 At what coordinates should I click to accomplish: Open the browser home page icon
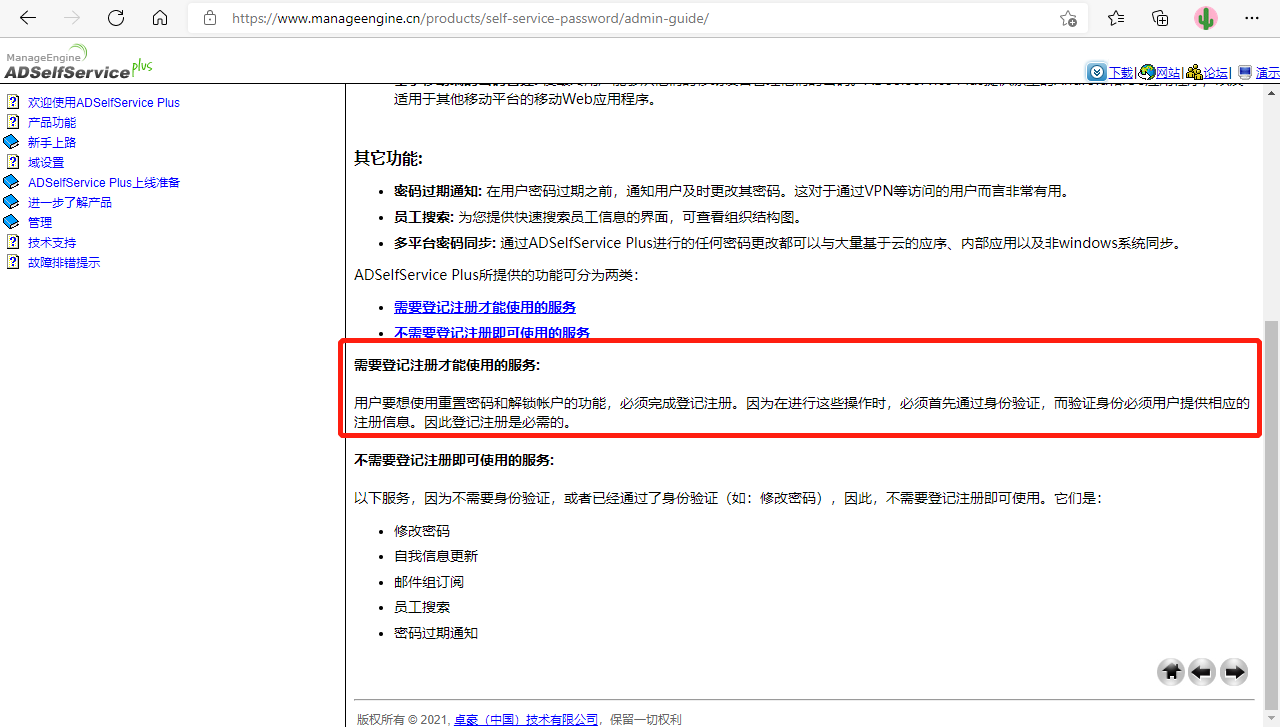(x=160, y=18)
